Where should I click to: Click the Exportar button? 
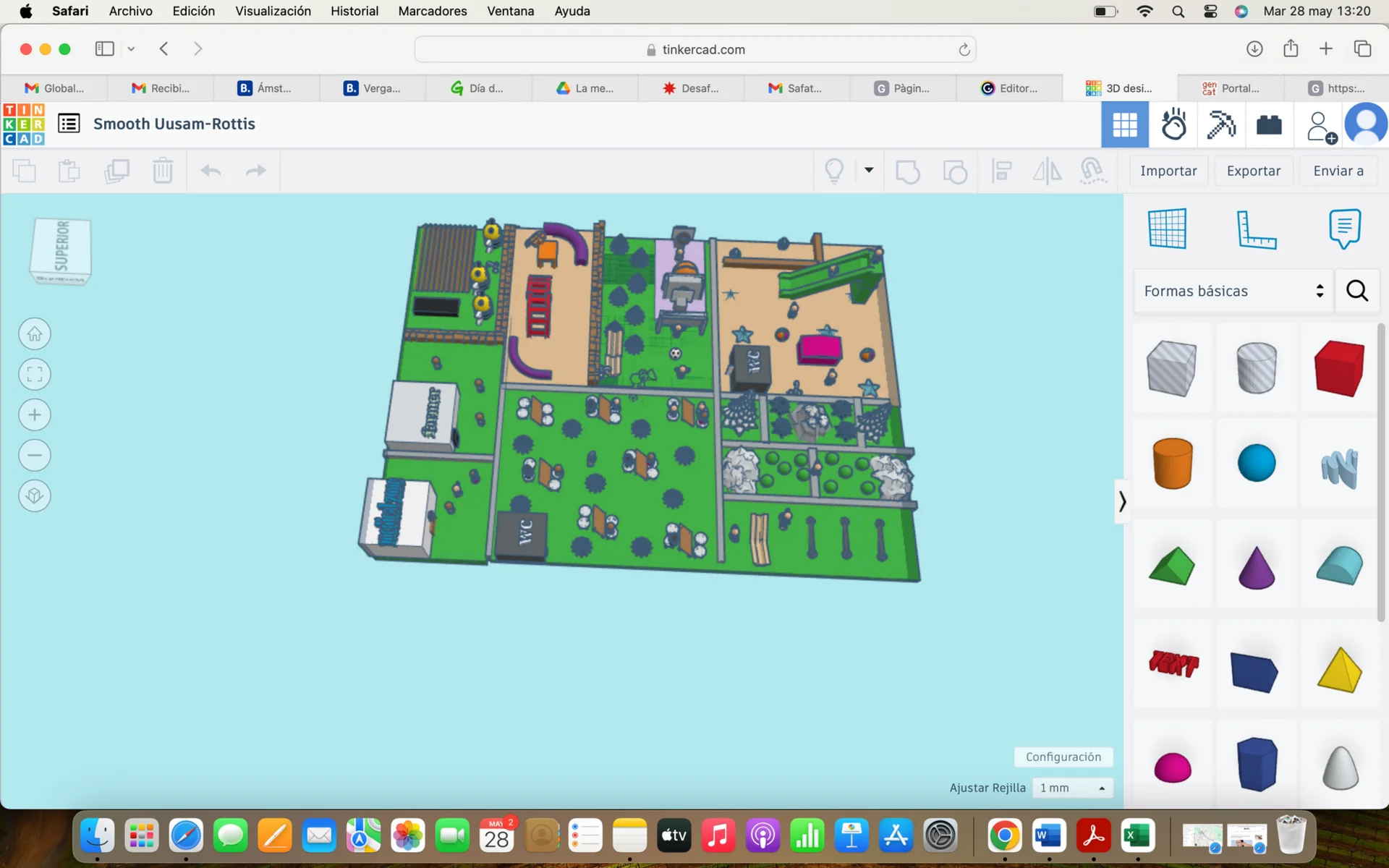[x=1253, y=171]
